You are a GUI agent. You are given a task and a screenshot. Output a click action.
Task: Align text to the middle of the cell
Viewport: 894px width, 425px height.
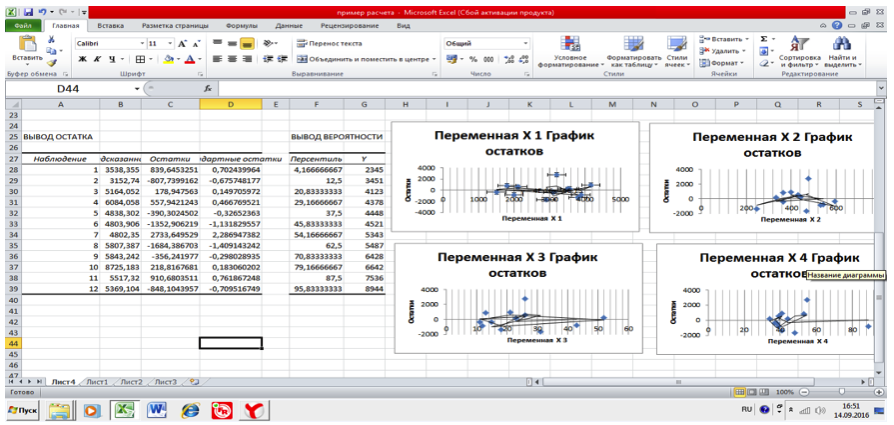[231, 44]
